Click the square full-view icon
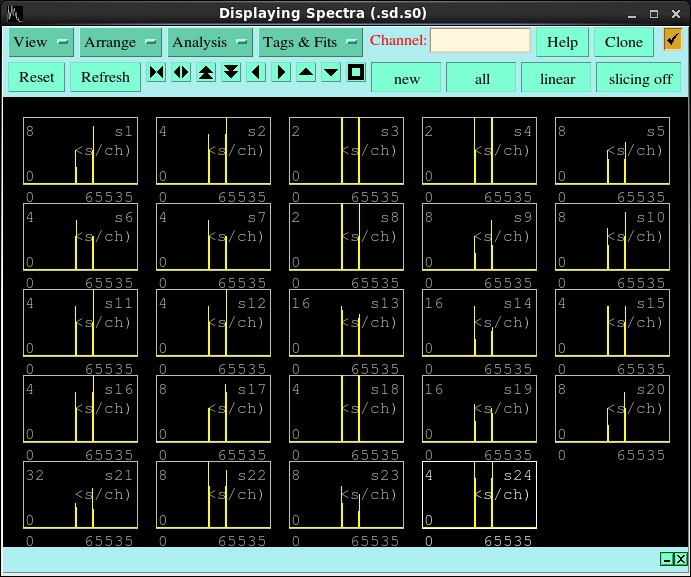Image resolution: width=691 pixels, height=577 pixels. (356, 72)
